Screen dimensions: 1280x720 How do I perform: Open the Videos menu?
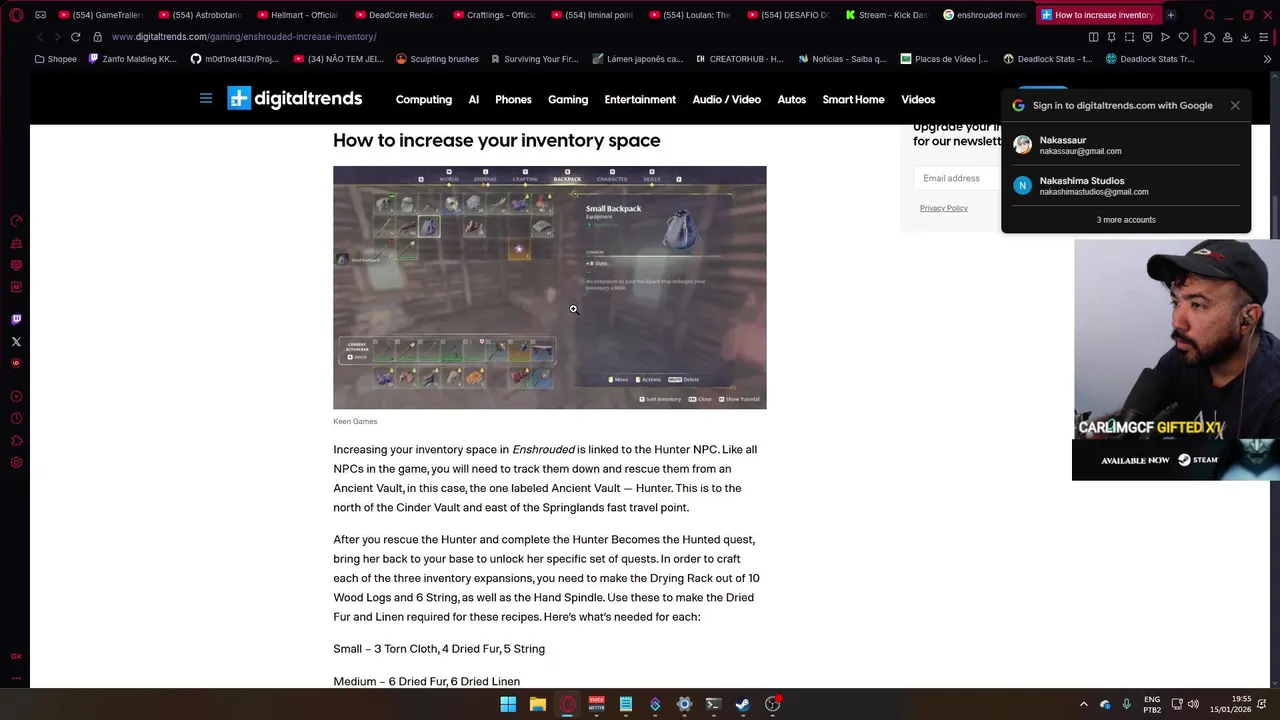(918, 99)
